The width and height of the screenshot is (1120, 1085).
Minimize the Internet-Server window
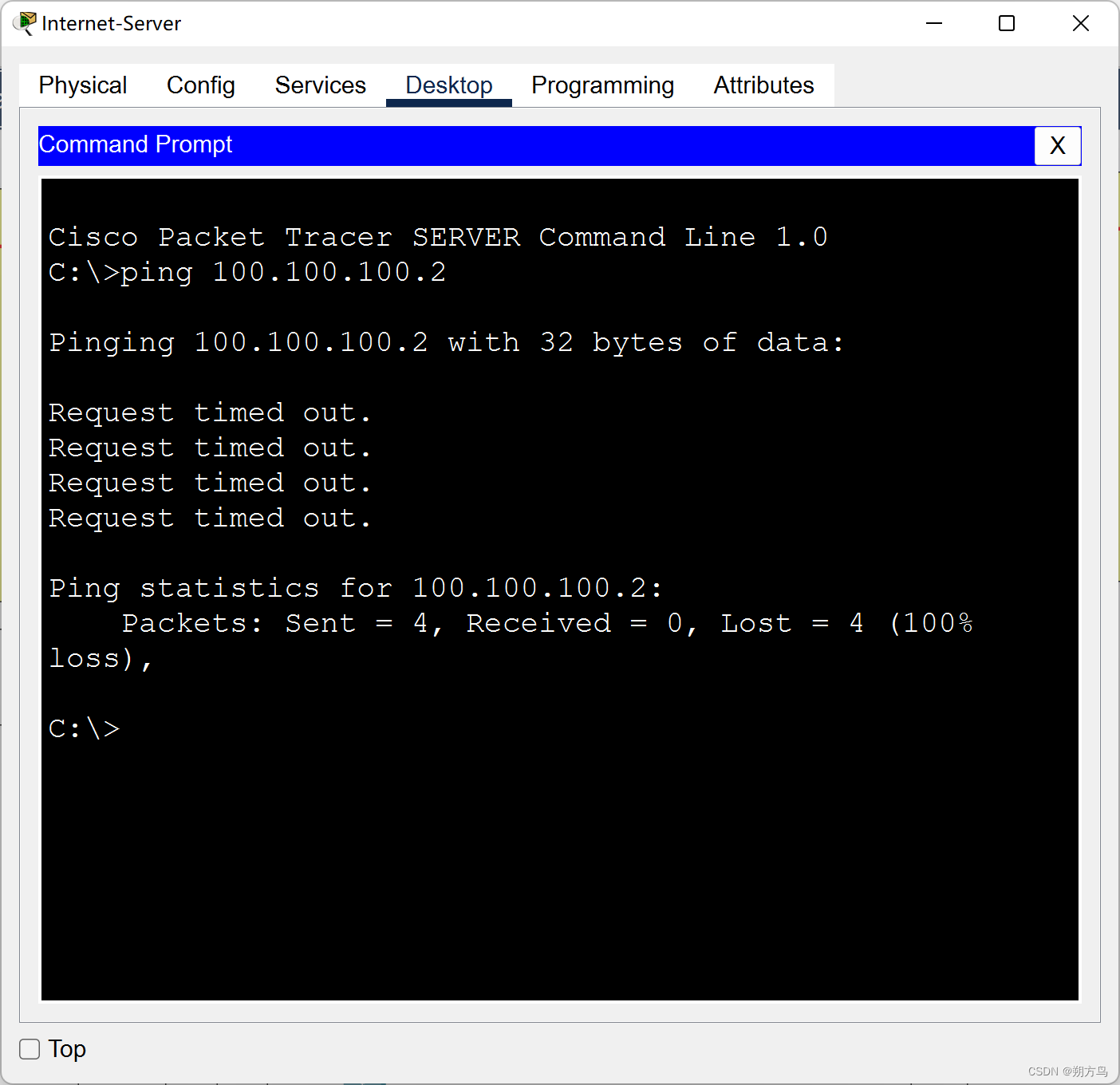(934, 23)
